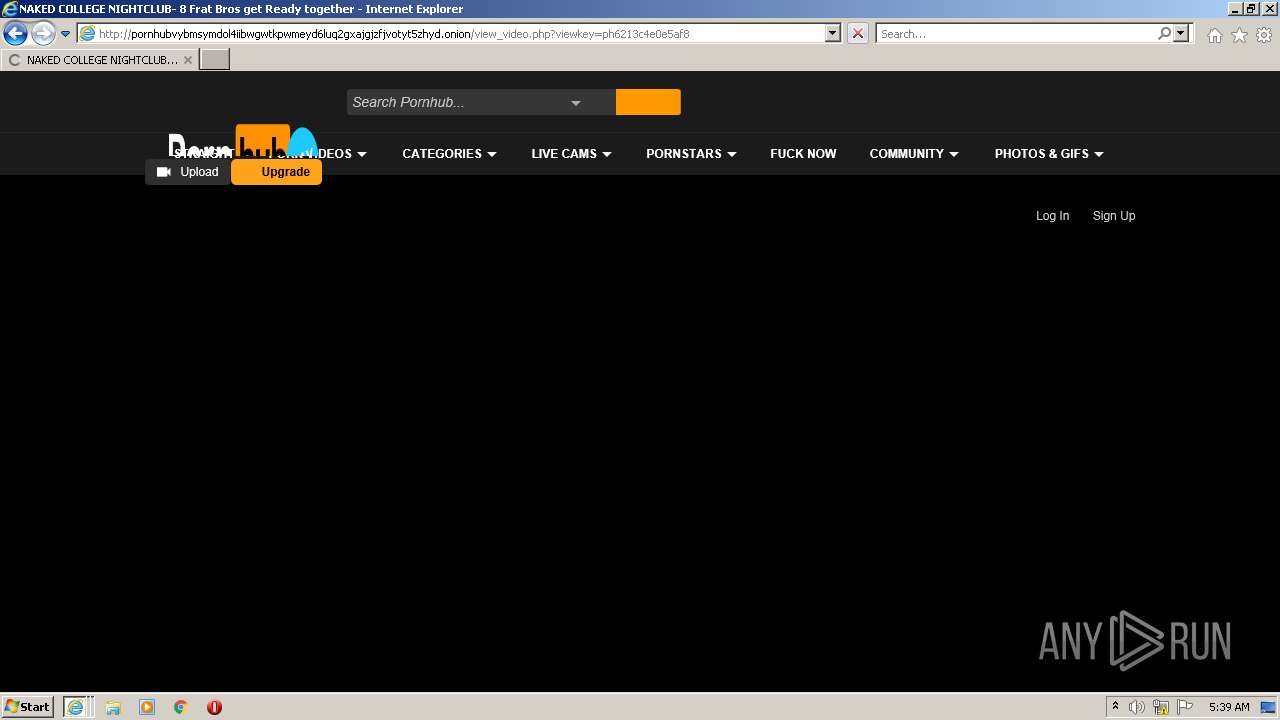Open the search provider dropdown
Image resolution: width=1280 pixels, height=720 pixels.
click(1181, 33)
